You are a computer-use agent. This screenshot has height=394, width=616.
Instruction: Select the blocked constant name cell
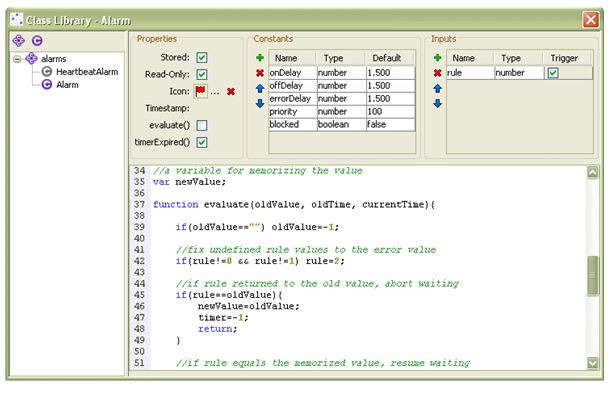tap(293, 125)
